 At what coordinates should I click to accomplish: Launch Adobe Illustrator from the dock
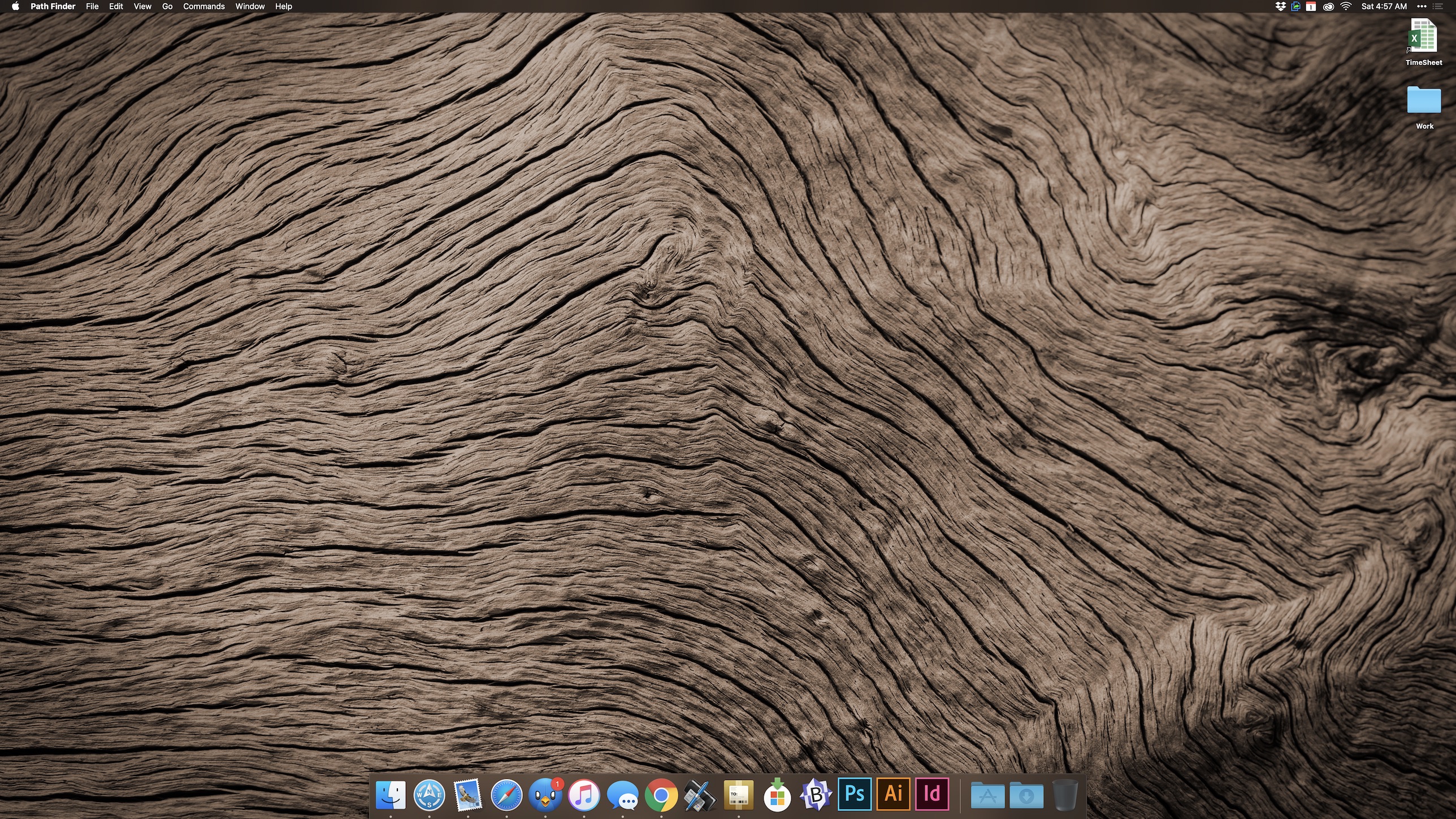[x=893, y=794]
